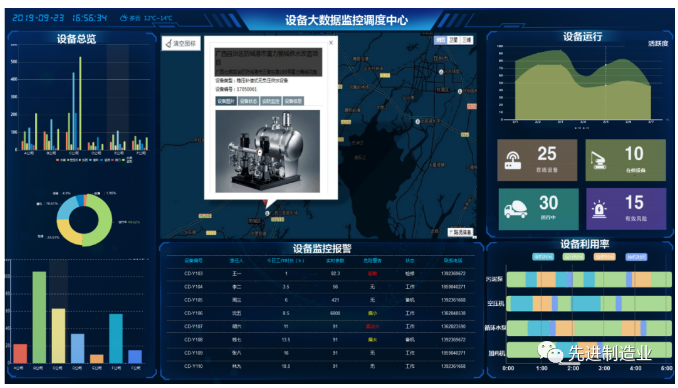Click the green legend swatch in 设备利用率
Screen dimensions: 678x388
(x=573, y=257)
